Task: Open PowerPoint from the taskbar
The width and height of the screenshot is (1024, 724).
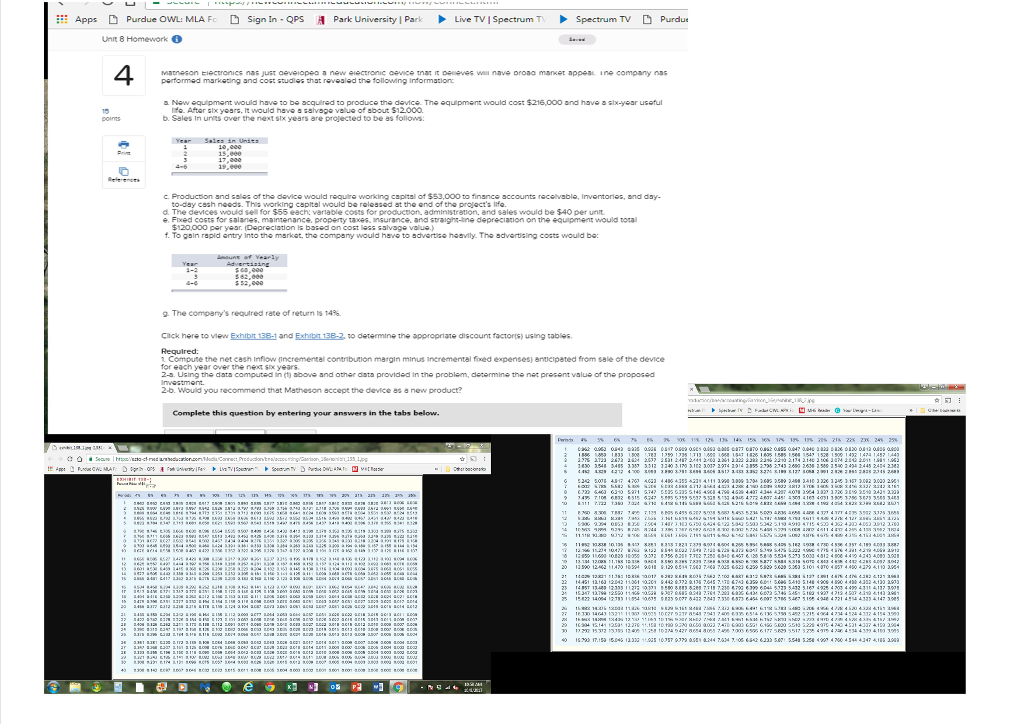Action: 356,688
